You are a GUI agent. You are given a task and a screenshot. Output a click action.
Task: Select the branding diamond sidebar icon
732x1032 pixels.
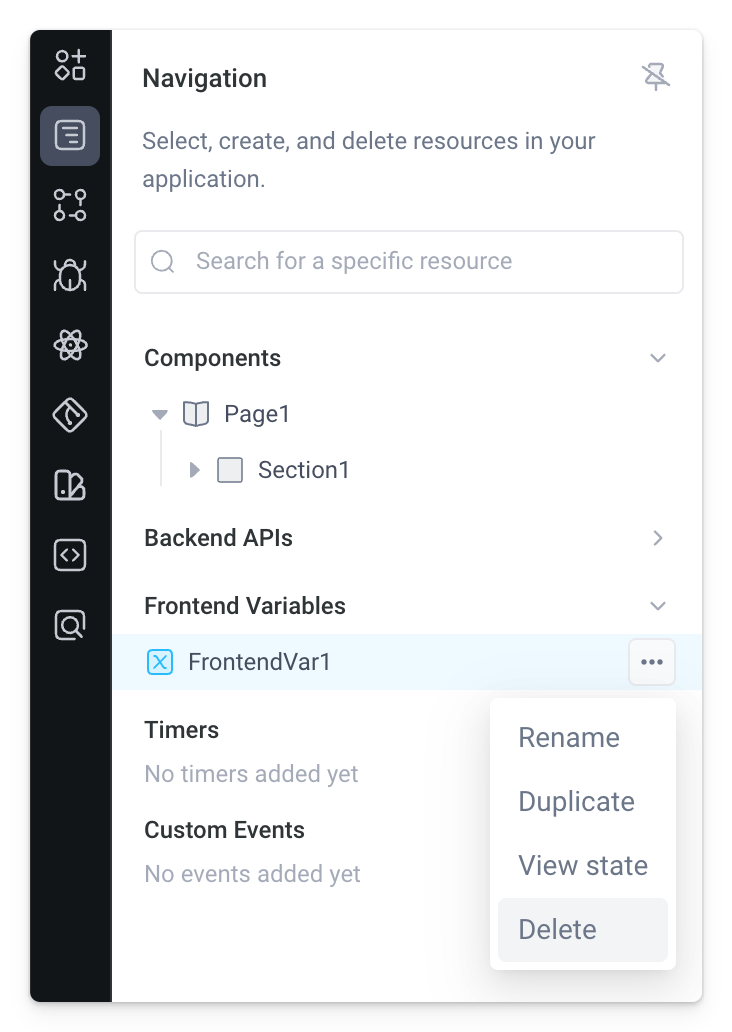tap(69, 416)
